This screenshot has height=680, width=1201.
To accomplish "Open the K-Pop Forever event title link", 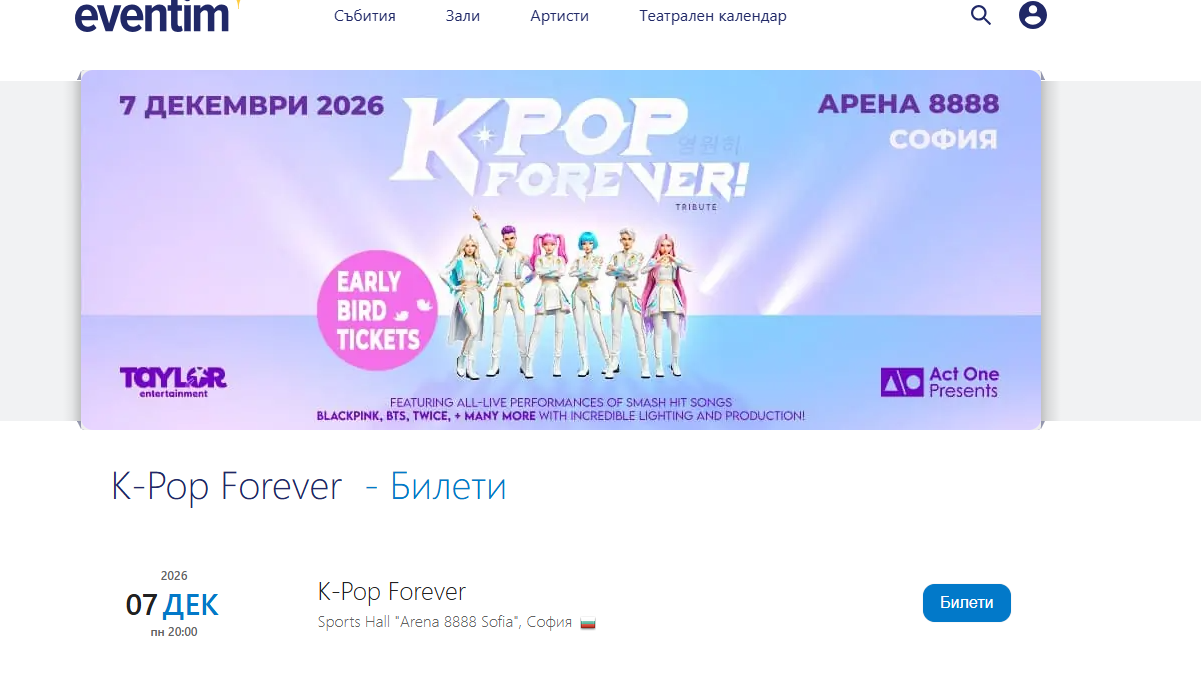I will [392, 591].
